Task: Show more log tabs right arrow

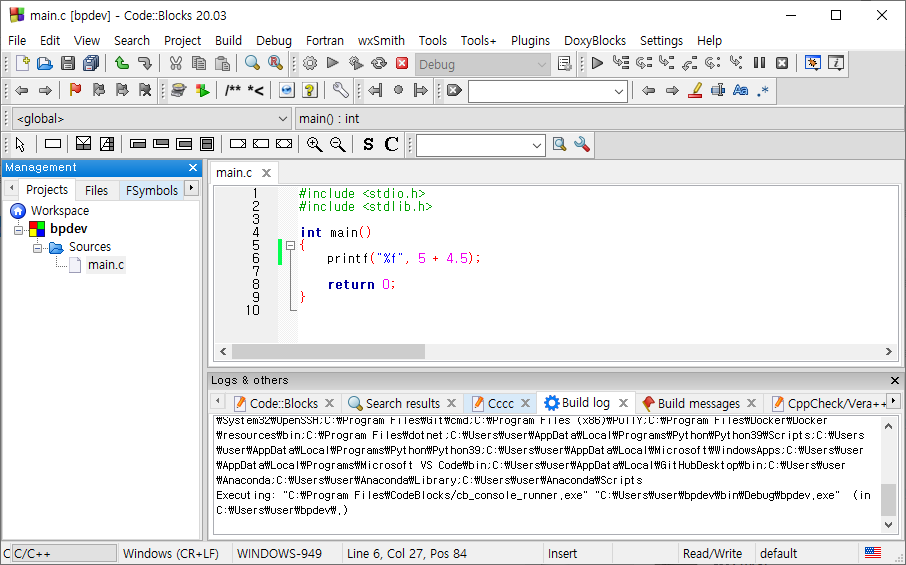Action: click(x=893, y=400)
